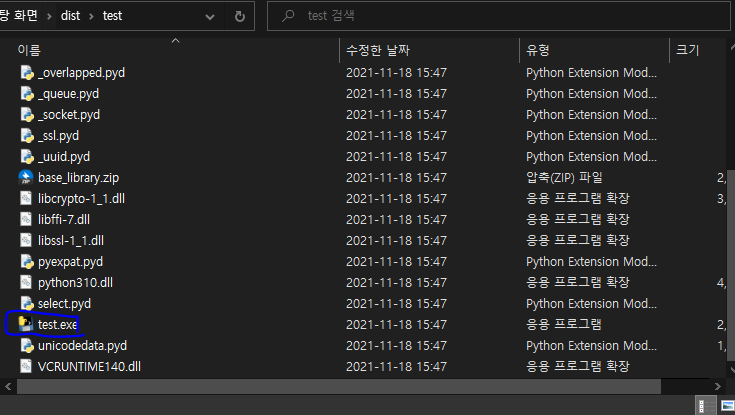Click the horizontal scrollbar left arrow
The width and height of the screenshot is (735, 415).
(x=8, y=386)
